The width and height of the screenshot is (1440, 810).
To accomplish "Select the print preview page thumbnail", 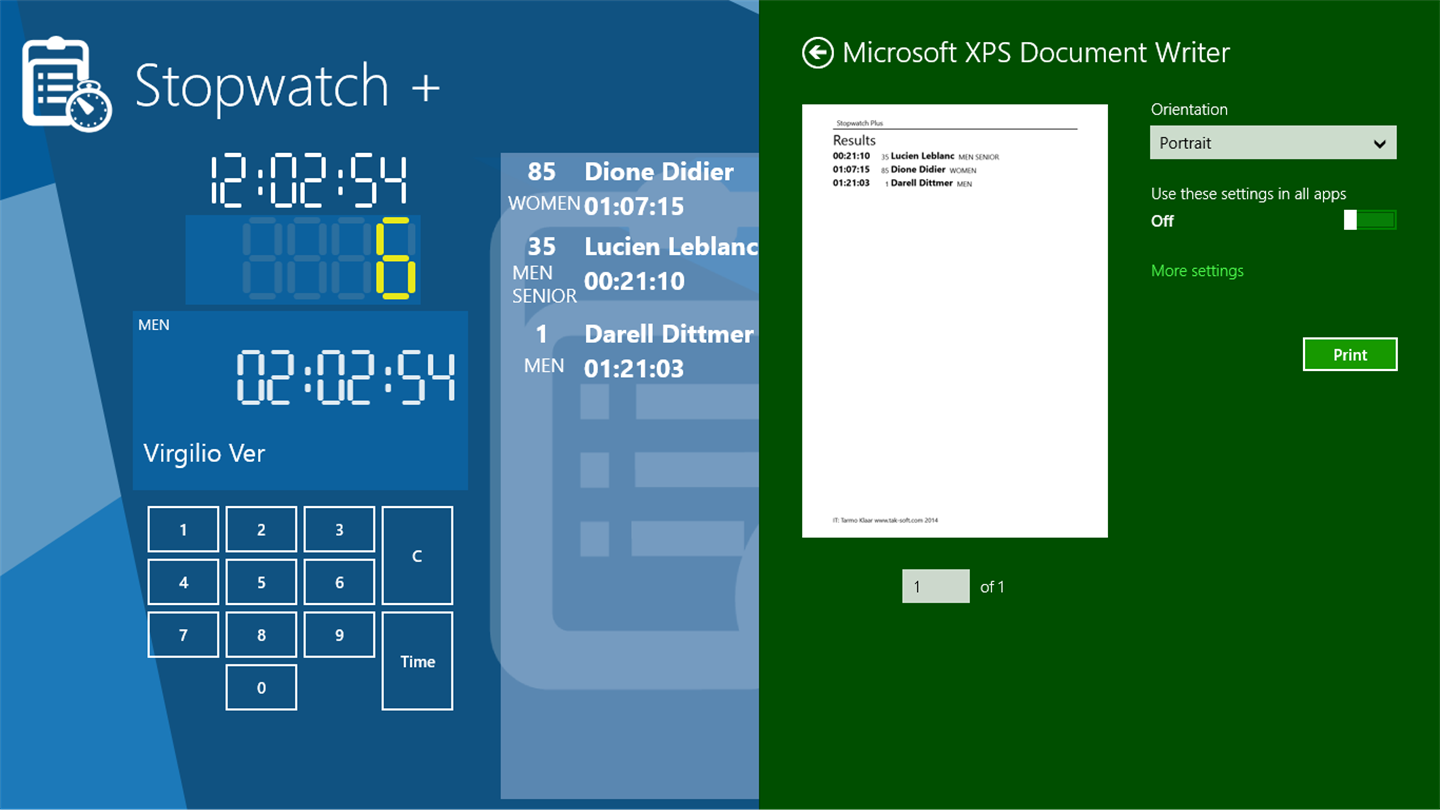I will tap(955, 321).
